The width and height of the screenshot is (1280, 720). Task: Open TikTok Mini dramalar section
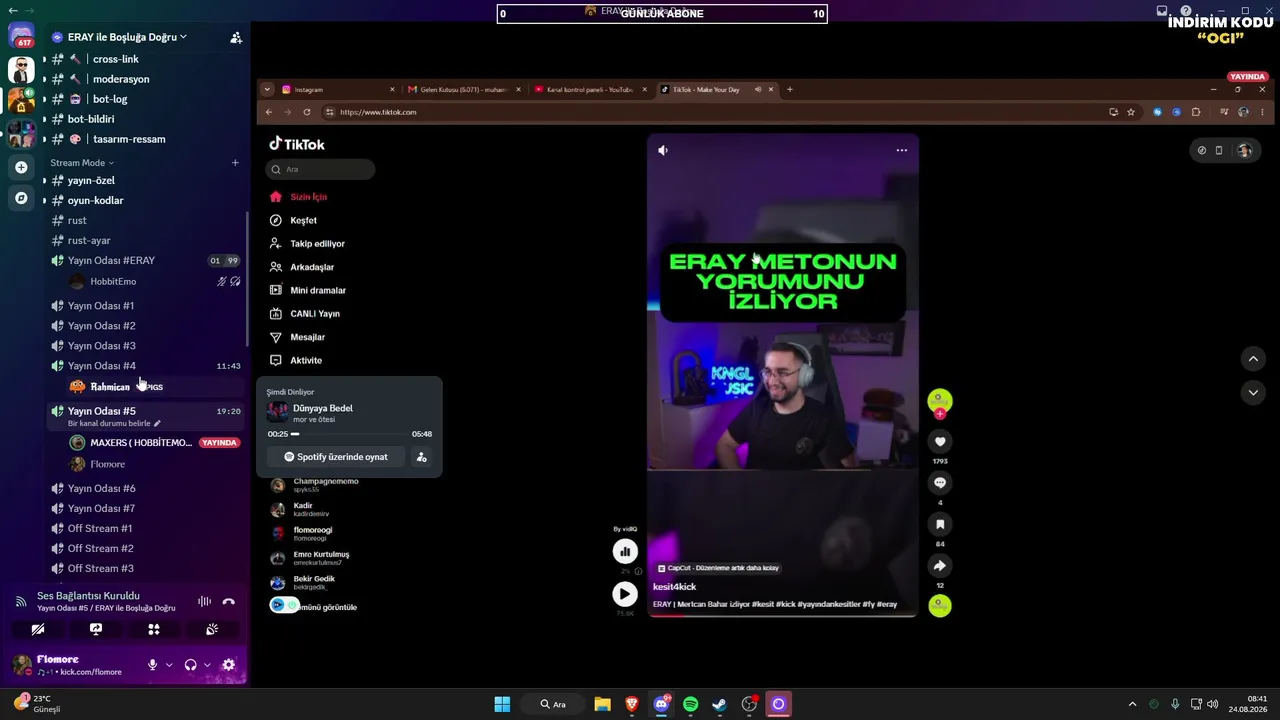pos(318,290)
